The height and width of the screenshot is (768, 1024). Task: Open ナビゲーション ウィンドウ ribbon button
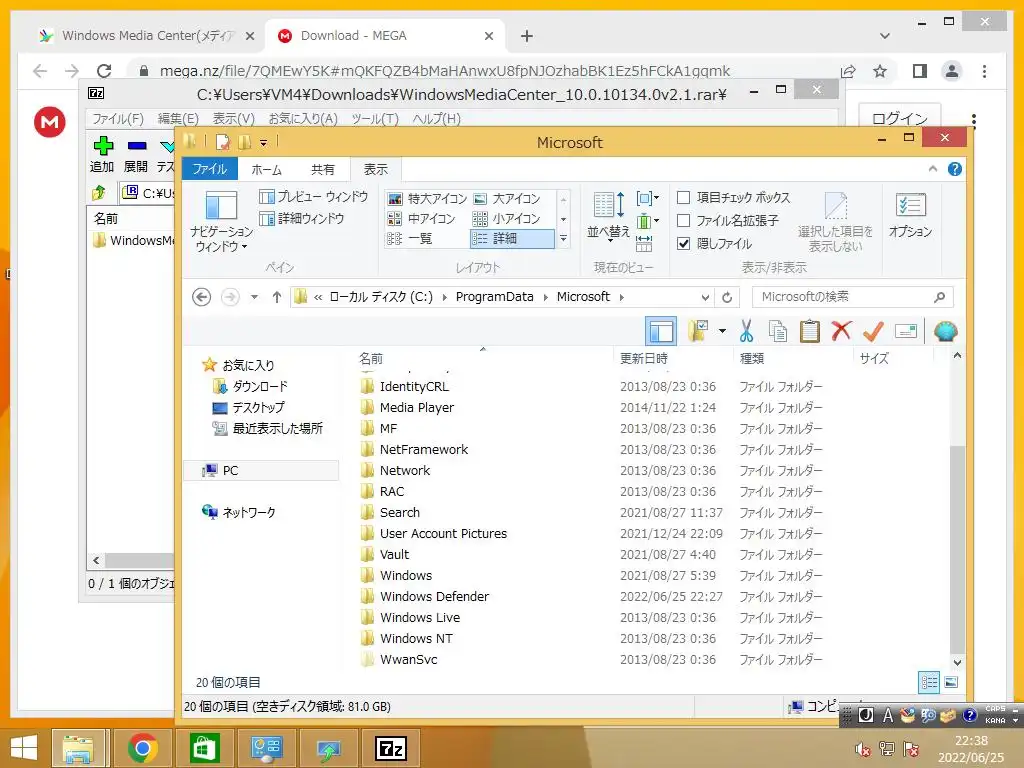221,222
